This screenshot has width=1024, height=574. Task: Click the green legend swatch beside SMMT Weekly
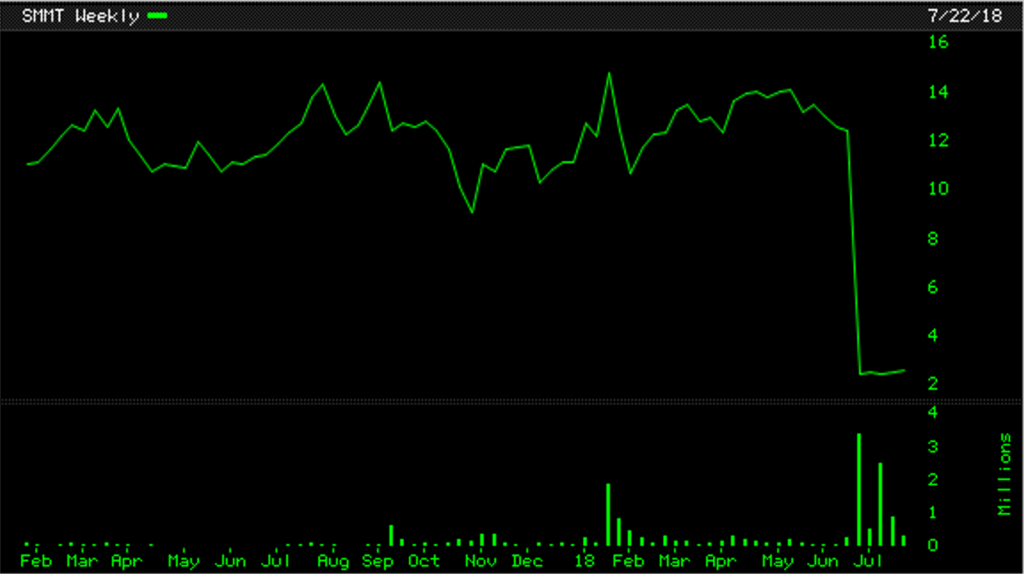click(x=157, y=17)
